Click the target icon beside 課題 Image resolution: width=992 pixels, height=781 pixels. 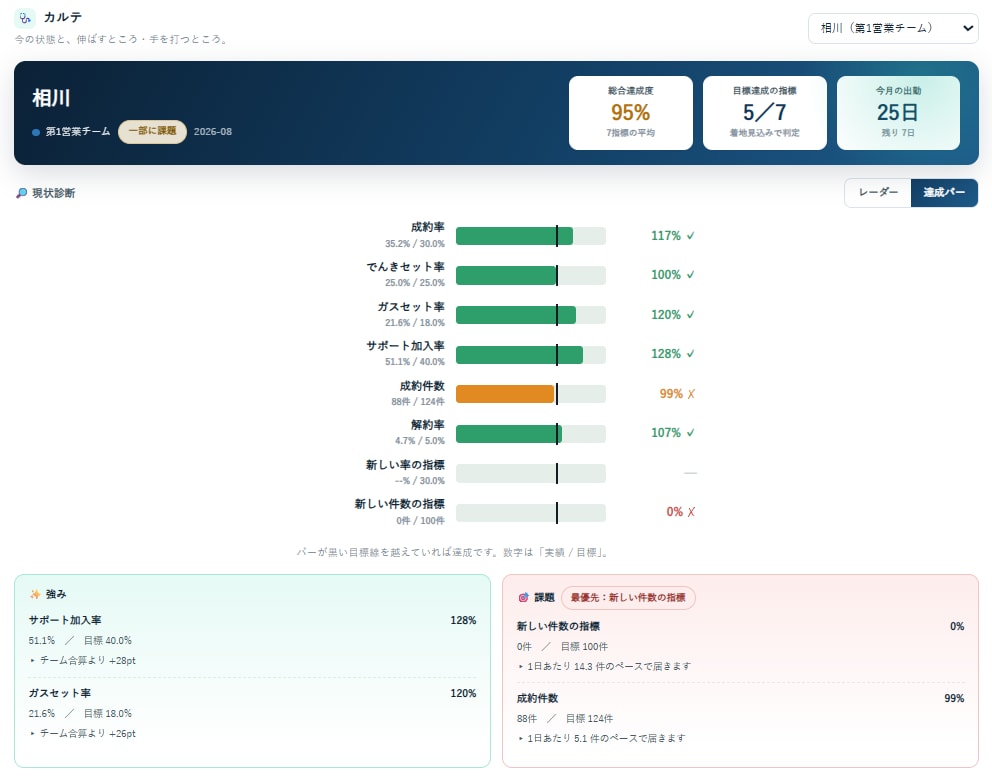(x=523, y=597)
